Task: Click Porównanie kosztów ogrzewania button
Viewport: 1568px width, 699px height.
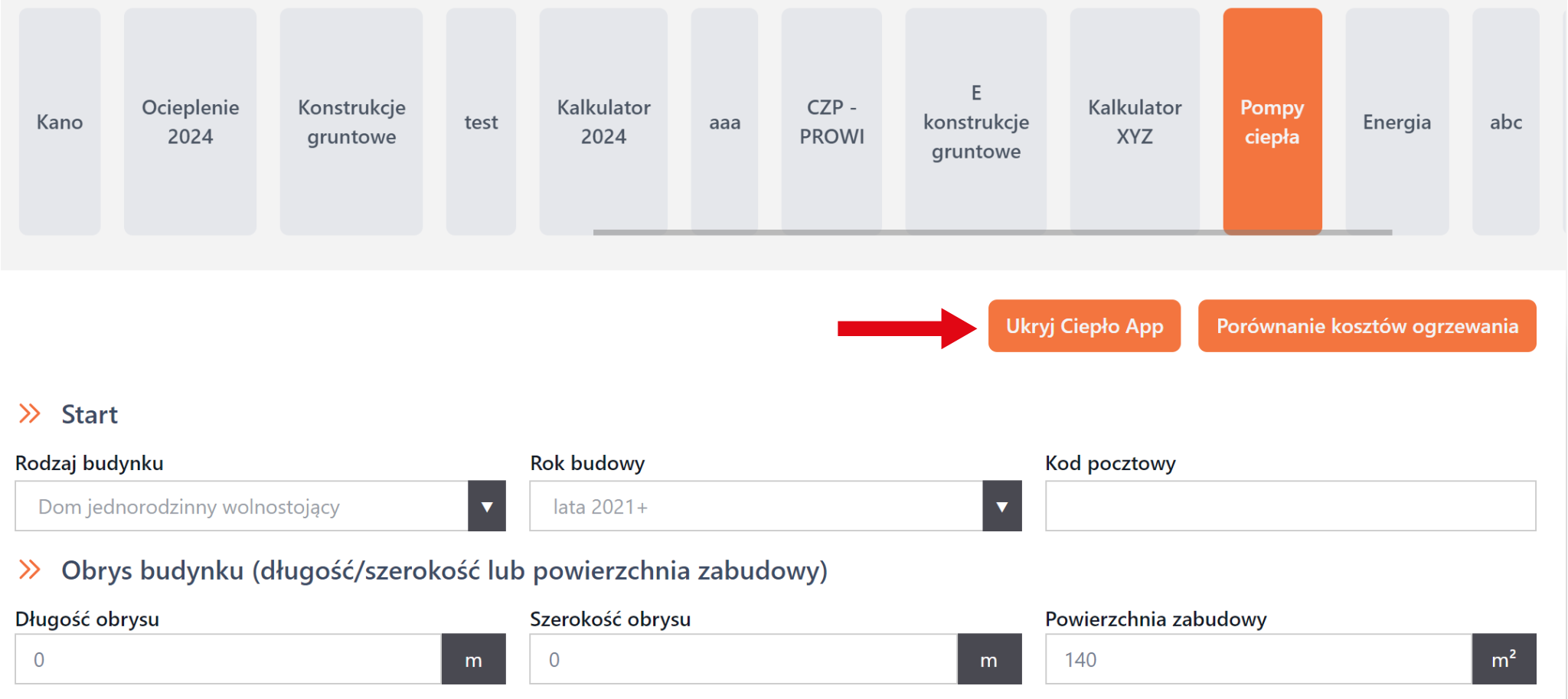Action: coord(1367,326)
